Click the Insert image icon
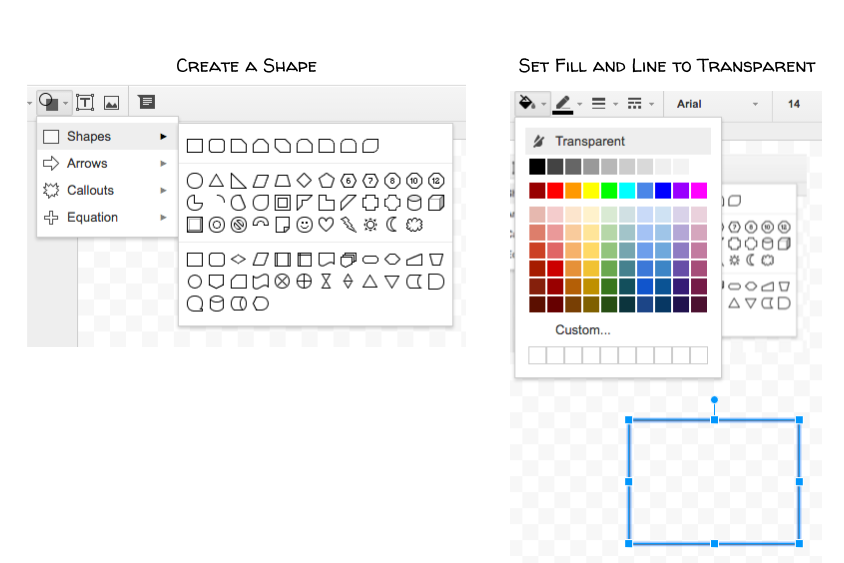844x563 pixels. [x=111, y=102]
